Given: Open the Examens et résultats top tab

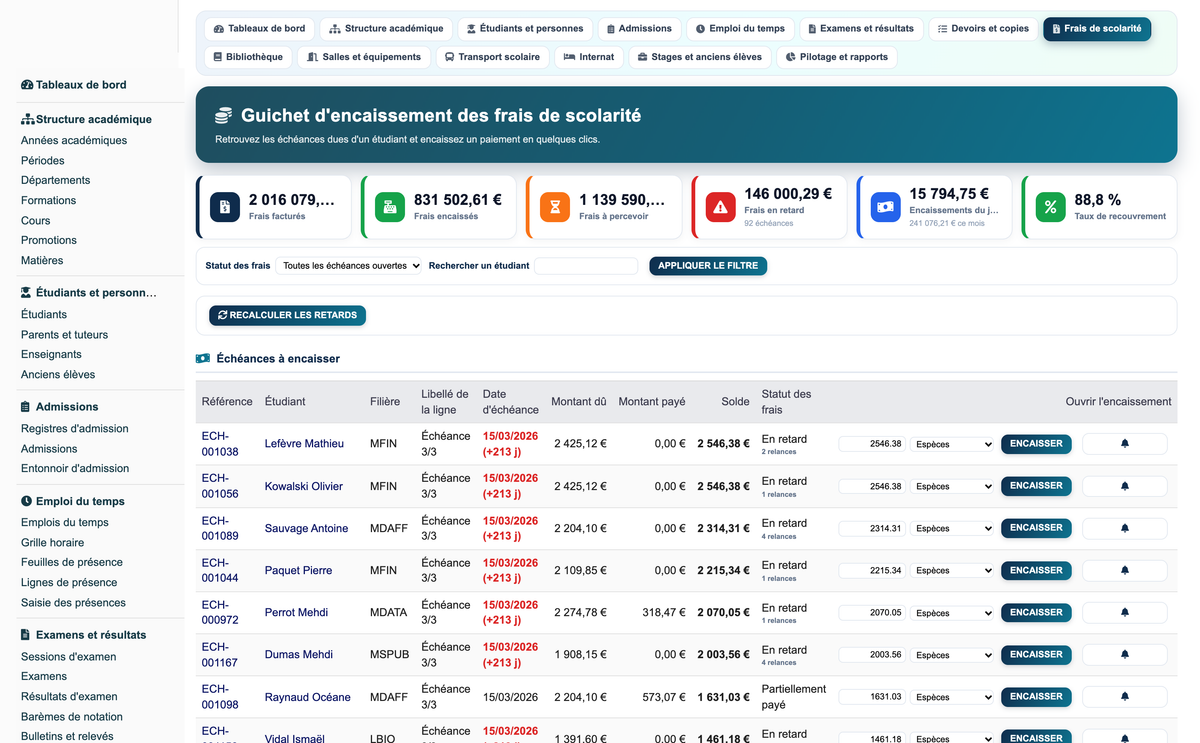Looking at the screenshot, I should click(x=861, y=29).
